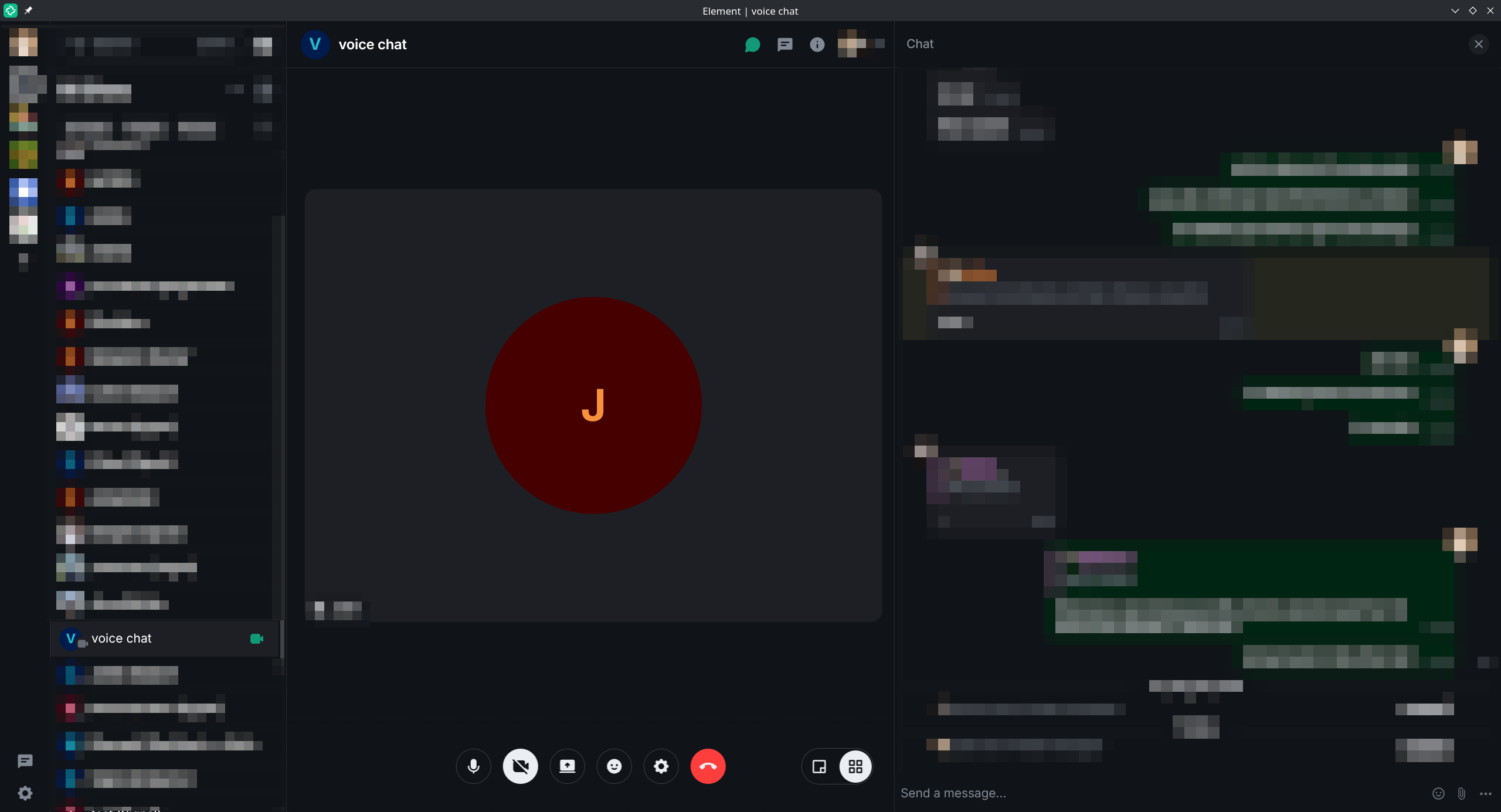Viewport: 1501px width, 812px height.
Task: Click the green chat bubble icon
Action: tap(752, 45)
